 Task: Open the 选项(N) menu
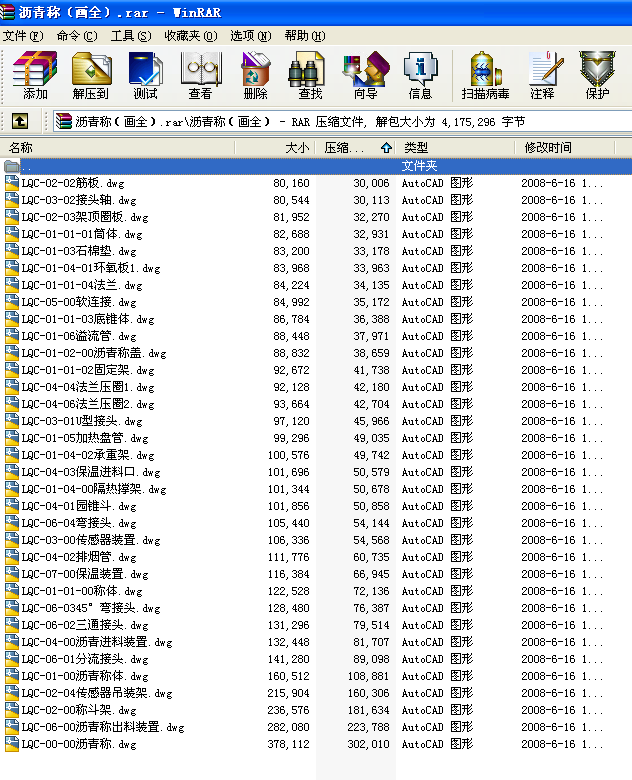[x=250, y=36]
